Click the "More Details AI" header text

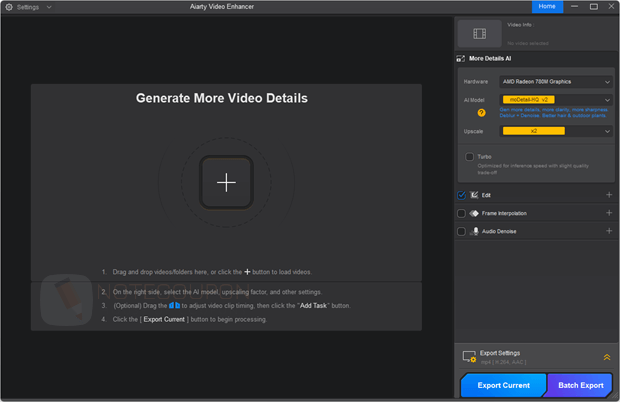(490, 59)
